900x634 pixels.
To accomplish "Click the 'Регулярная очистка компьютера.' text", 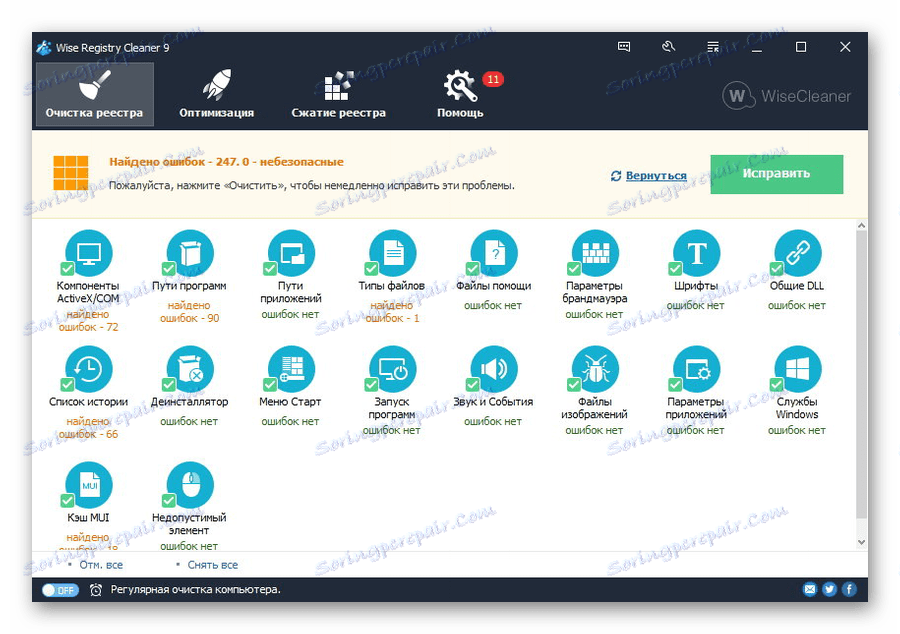I will 196,590.
